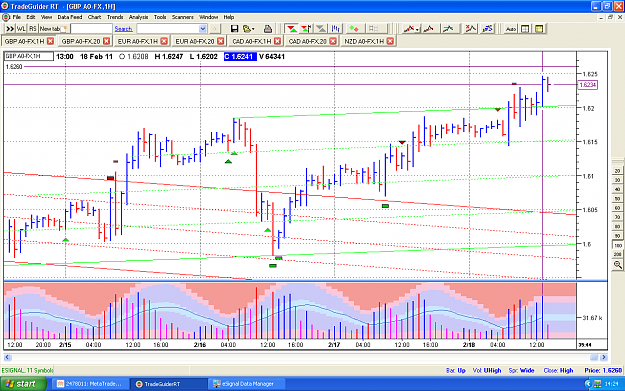
Task: Click the delete trend line icon with red X
Action: tap(471, 29)
